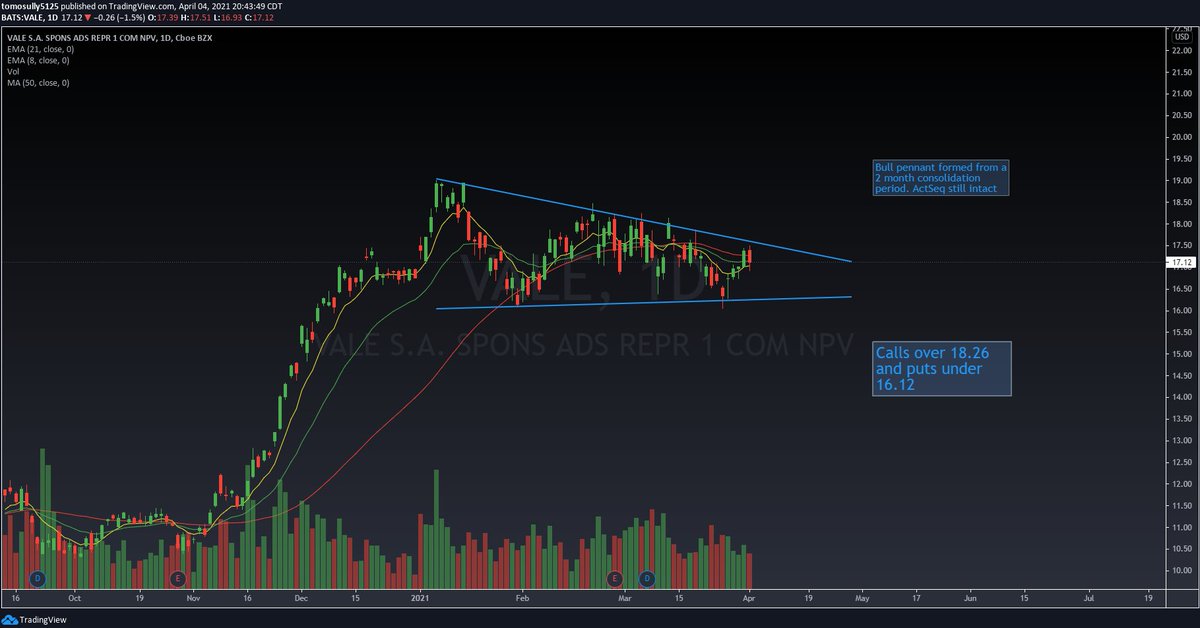The image size is (1200, 628).
Task: Click the 13.00 price axis label
Action: pyautogui.click(x=1180, y=441)
